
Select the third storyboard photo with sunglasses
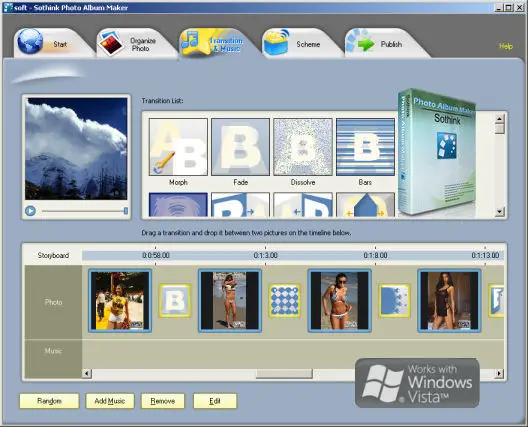click(x=340, y=300)
